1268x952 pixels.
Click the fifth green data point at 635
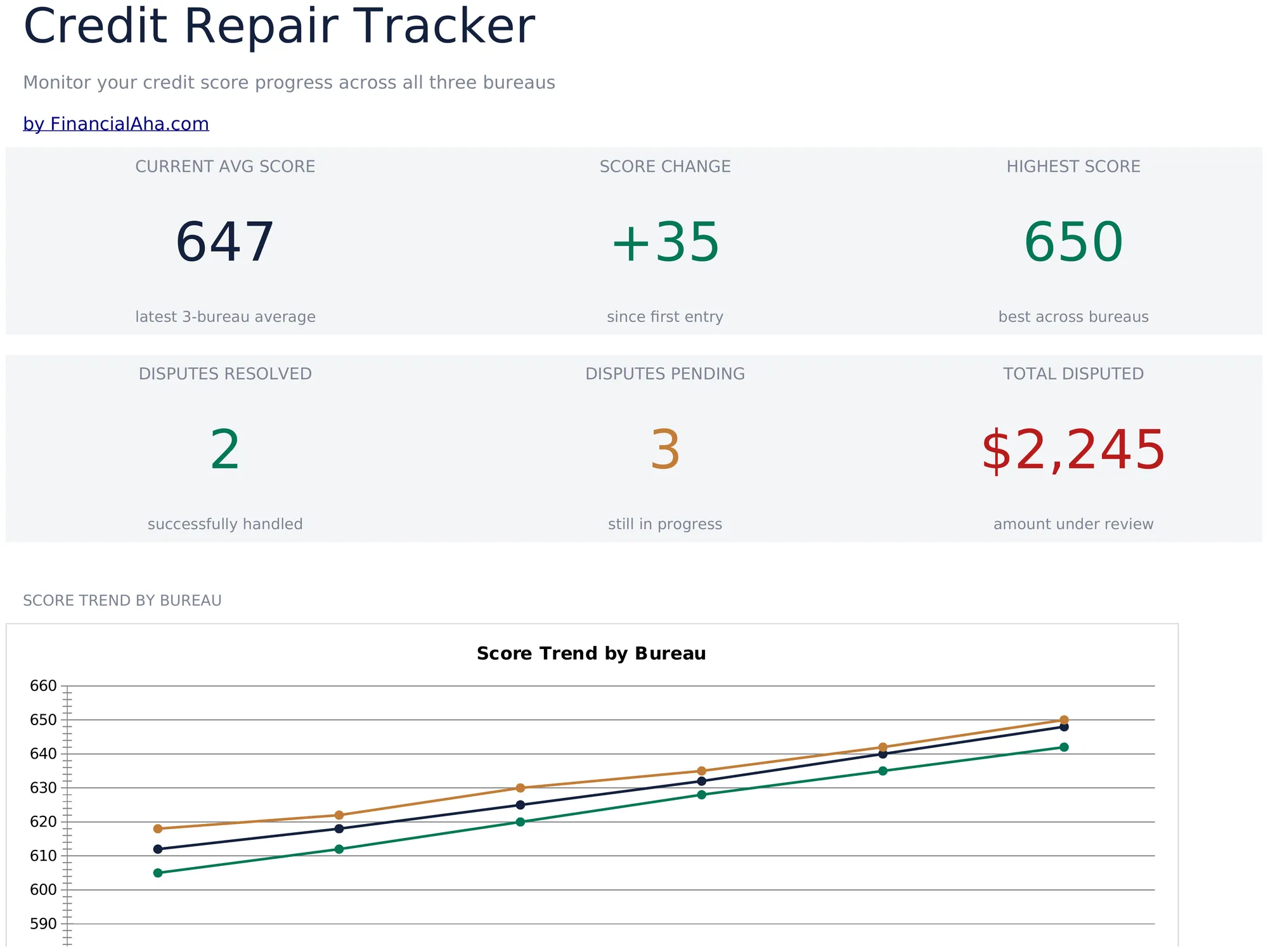[883, 771]
